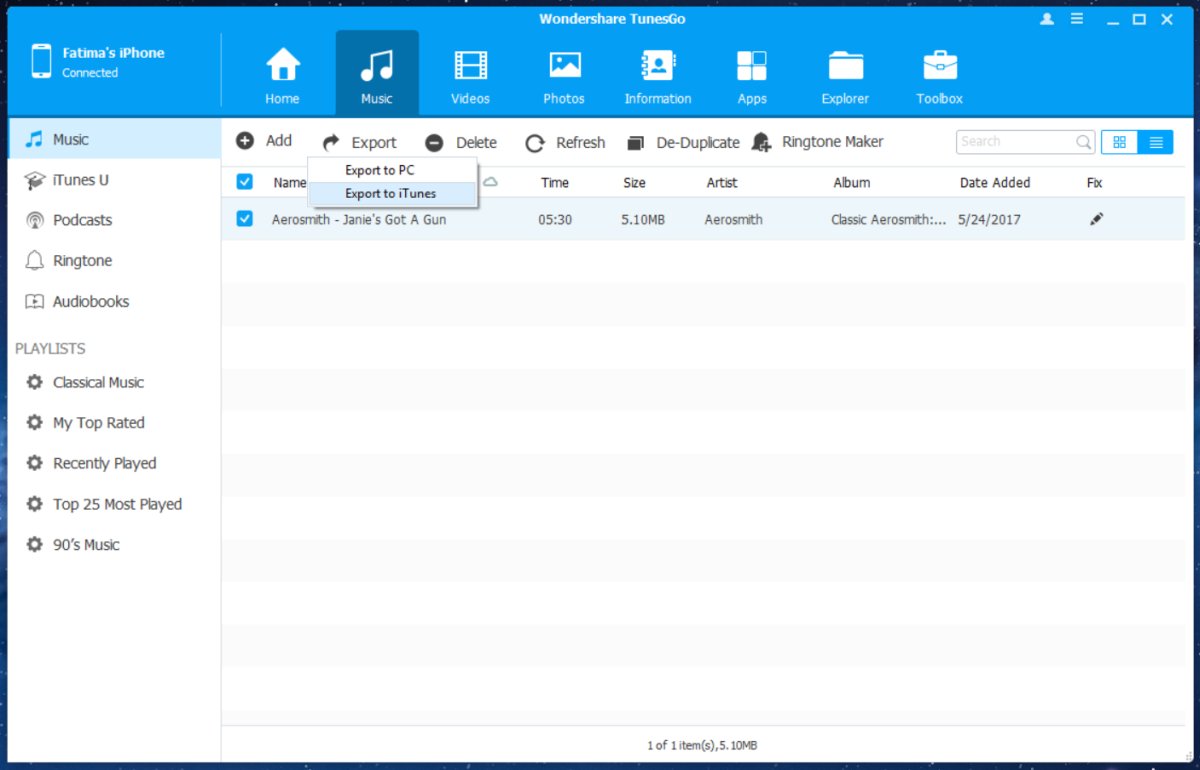The width and height of the screenshot is (1200, 770).
Task: Choose Export to iTunes
Action: (392, 193)
